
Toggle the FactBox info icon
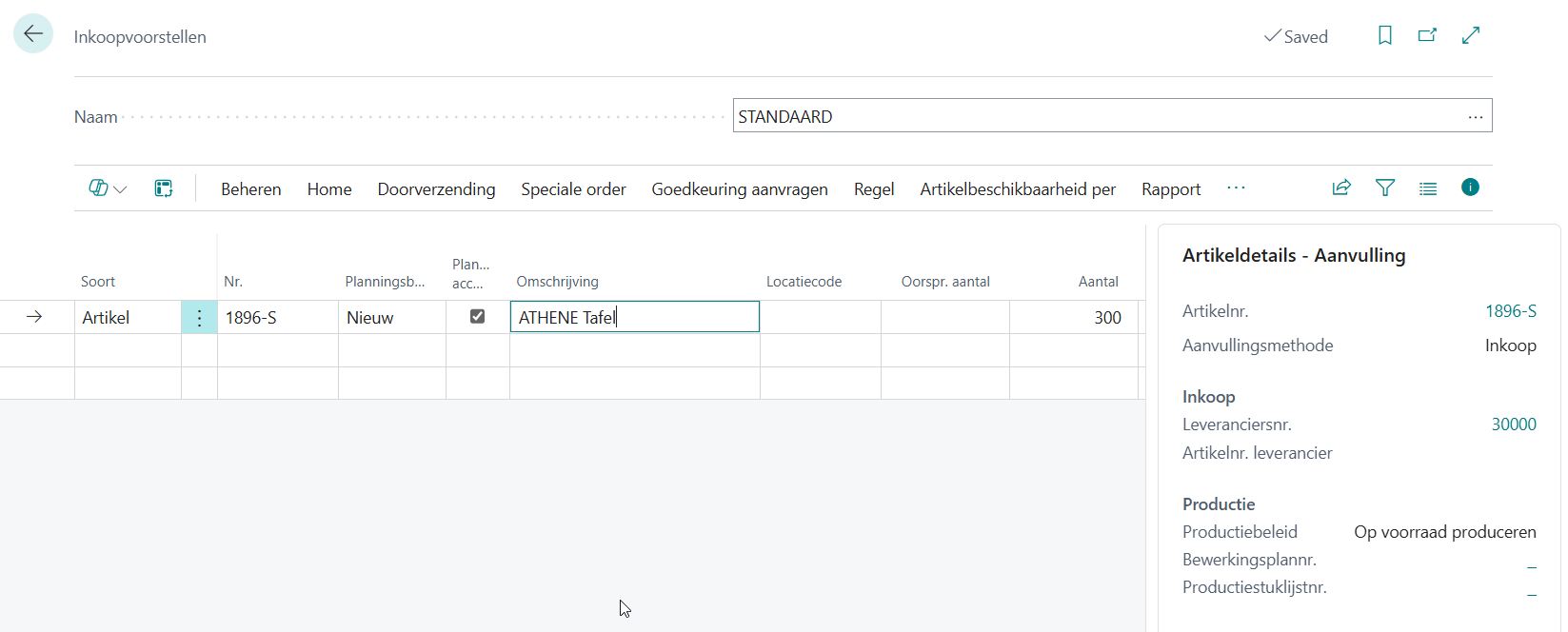tap(1470, 188)
